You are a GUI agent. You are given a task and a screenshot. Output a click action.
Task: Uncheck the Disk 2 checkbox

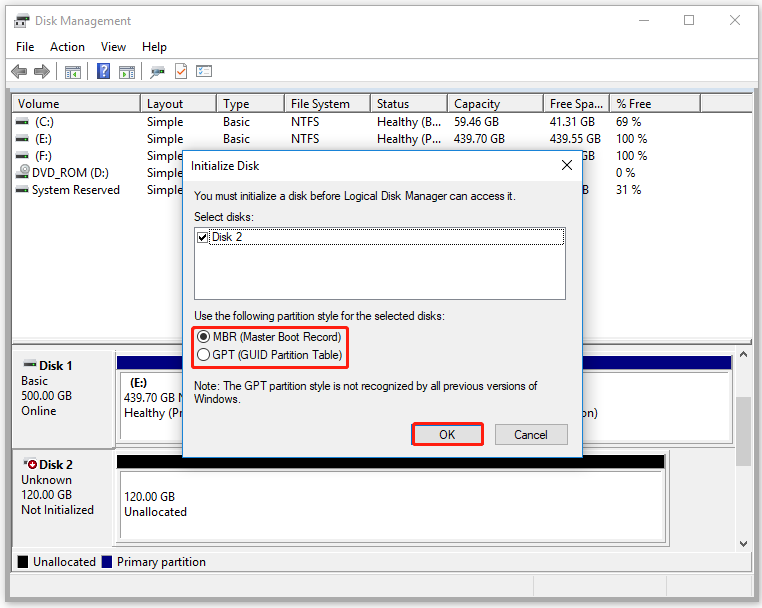(x=203, y=238)
